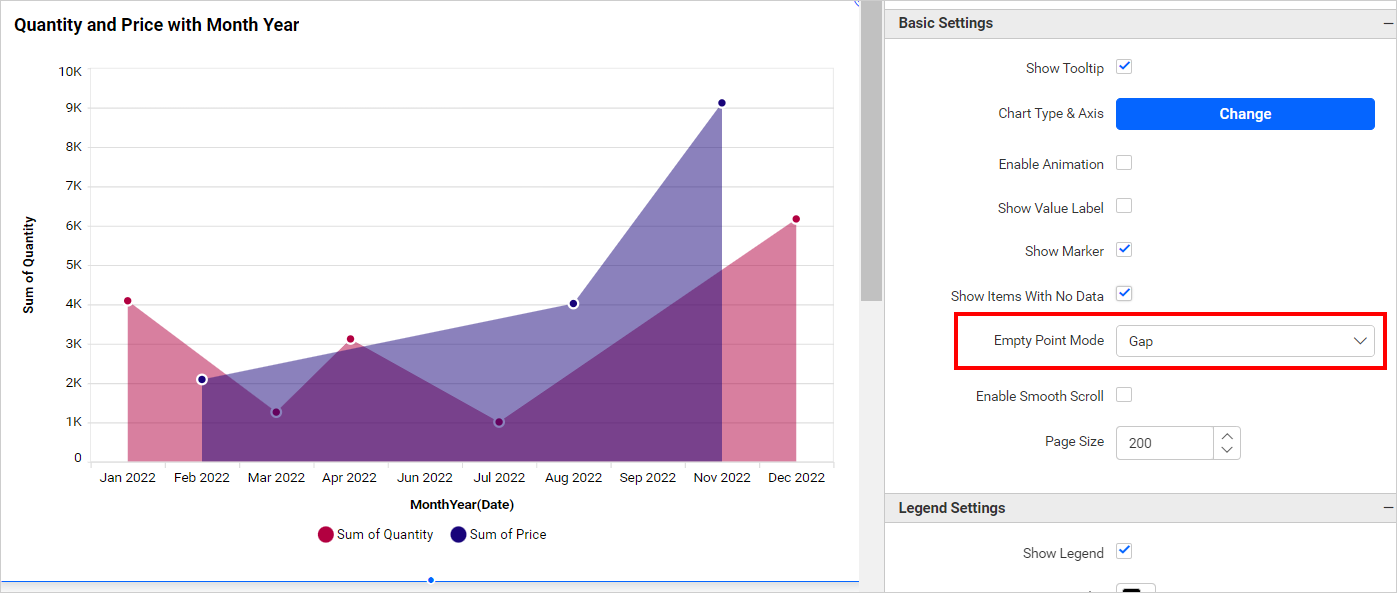Image resolution: width=1397 pixels, height=593 pixels.
Task: Decrease Page Size with down arrow
Action: (1227, 451)
